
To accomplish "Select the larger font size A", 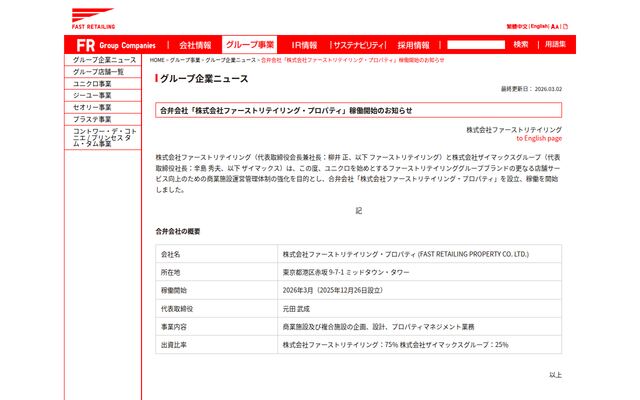I will [553, 27].
